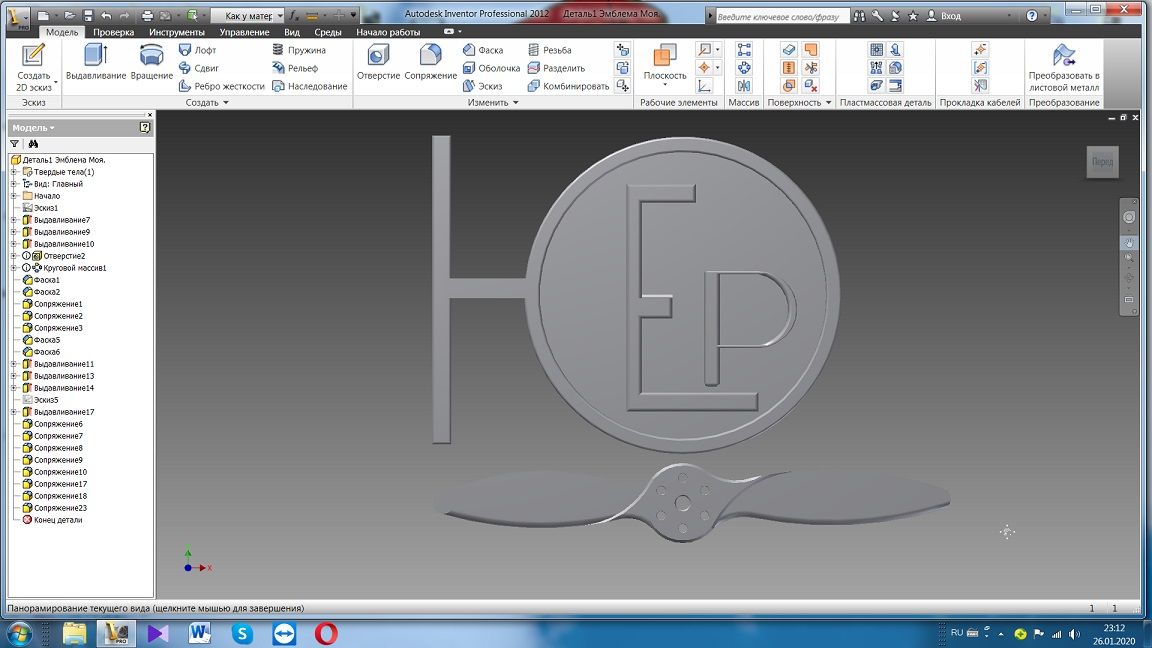Click the Перед face of view cube
This screenshot has height=648, width=1152.
(1102, 162)
